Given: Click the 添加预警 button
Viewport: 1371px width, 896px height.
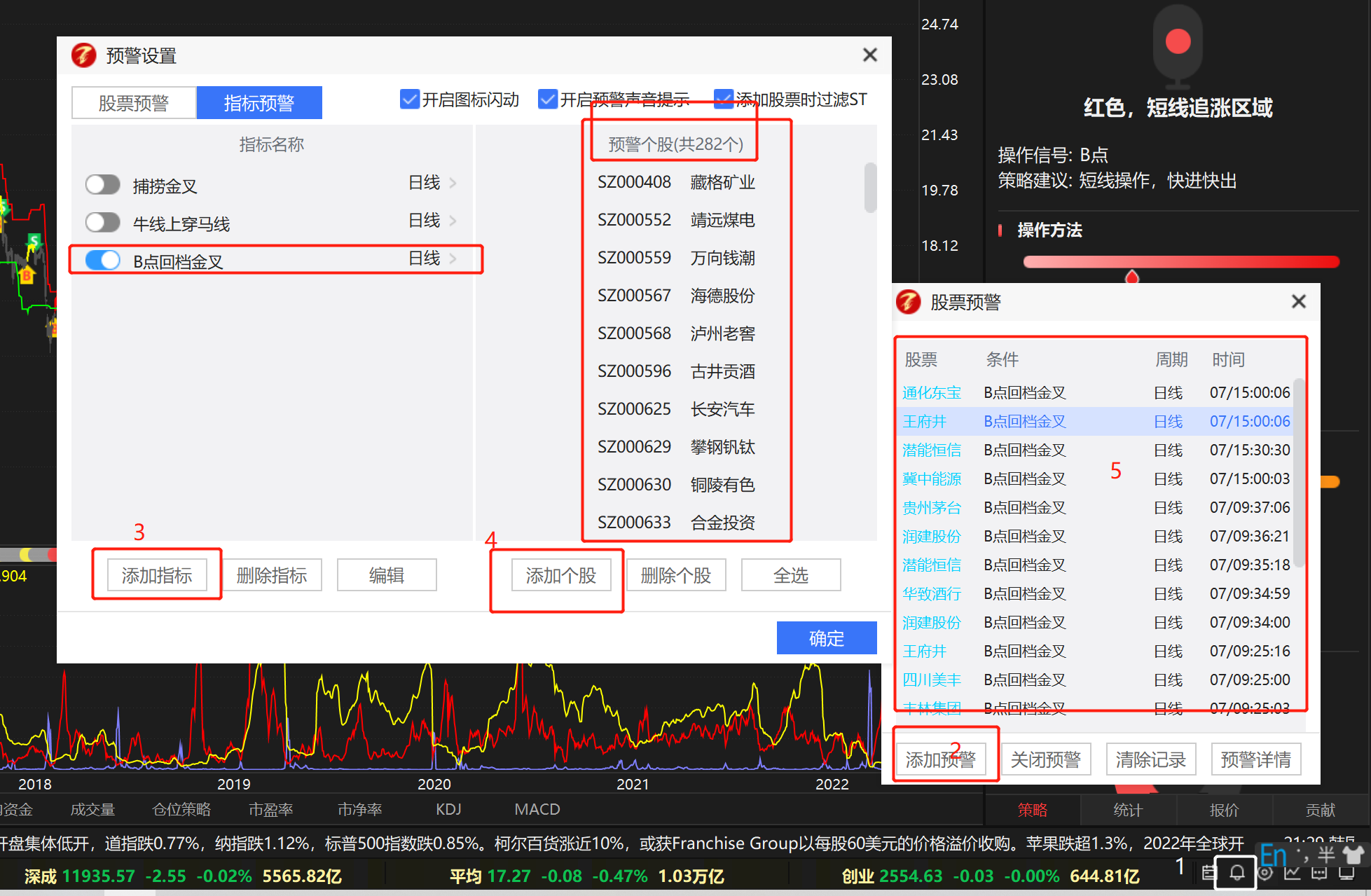Looking at the screenshot, I should coord(941,759).
